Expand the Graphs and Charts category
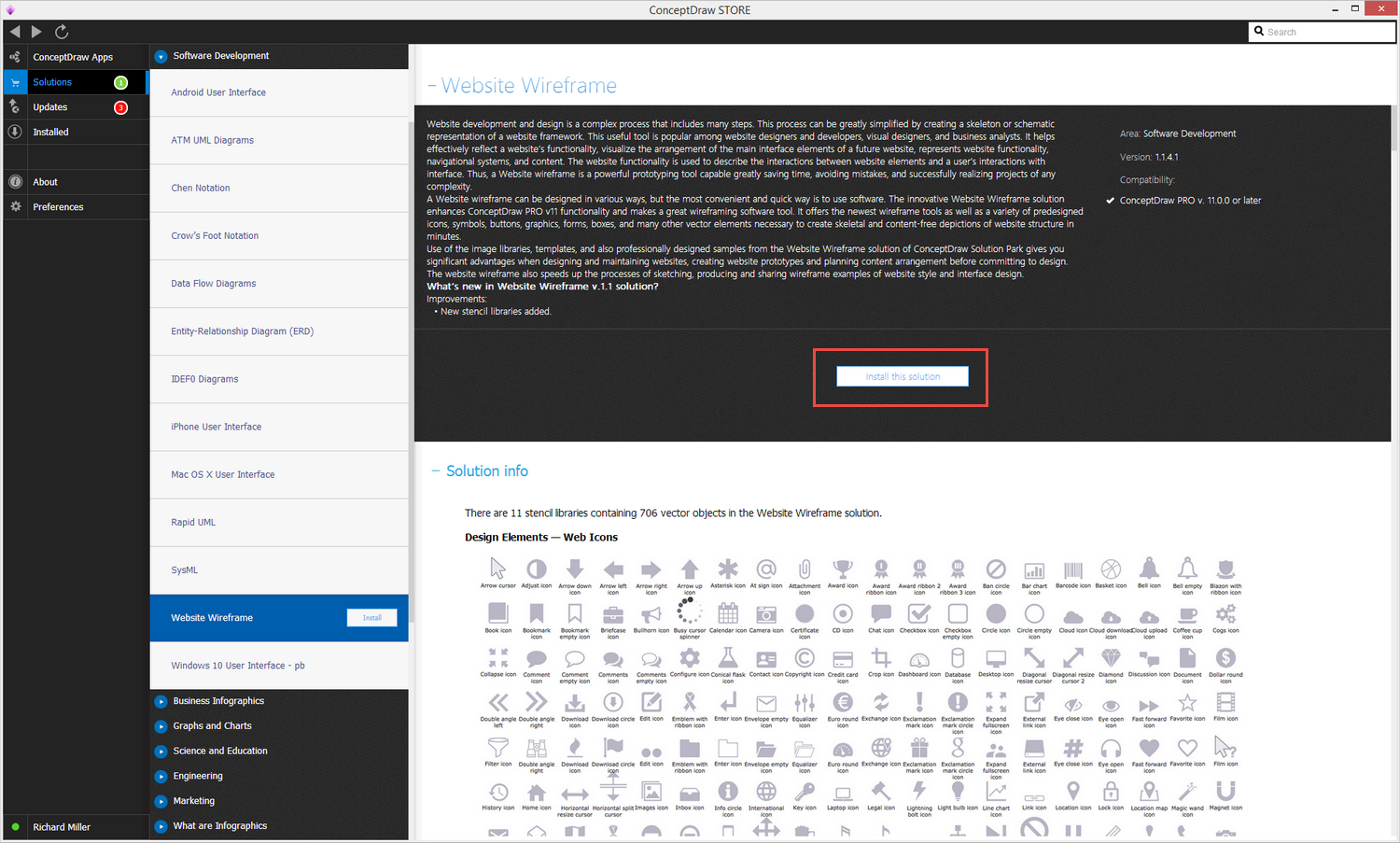The width and height of the screenshot is (1400, 843). (161, 726)
